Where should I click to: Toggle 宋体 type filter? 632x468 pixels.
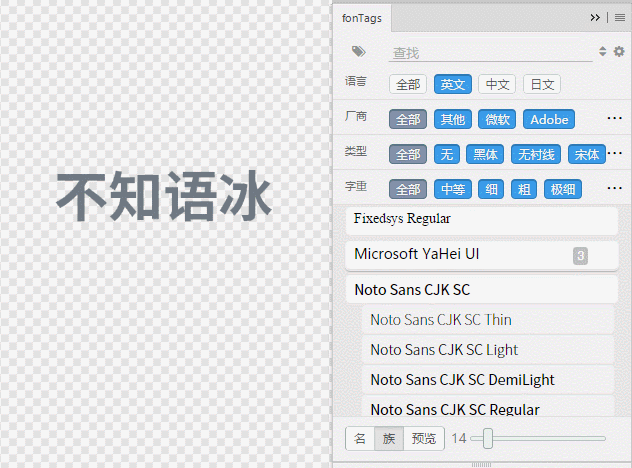pyautogui.click(x=587, y=154)
